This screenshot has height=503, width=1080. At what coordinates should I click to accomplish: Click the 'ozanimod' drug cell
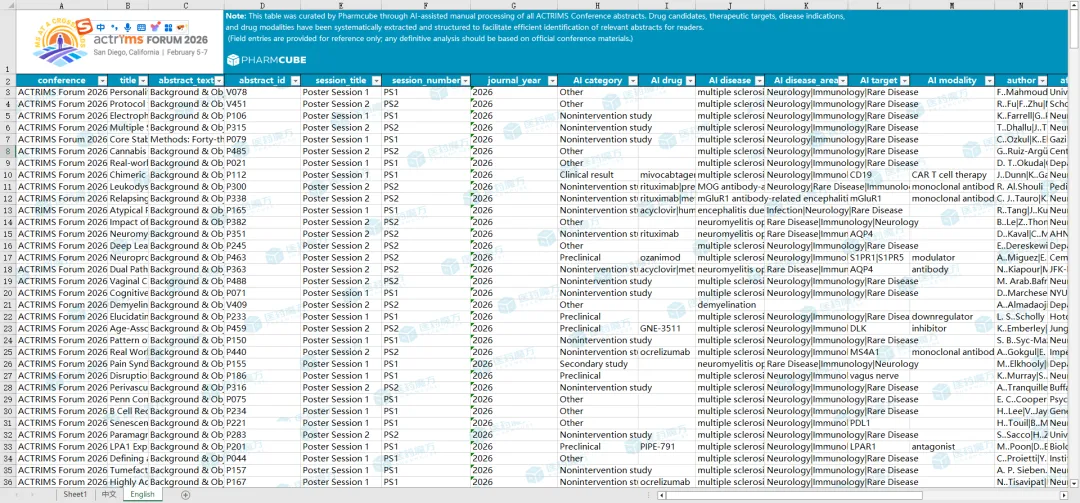click(x=667, y=258)
